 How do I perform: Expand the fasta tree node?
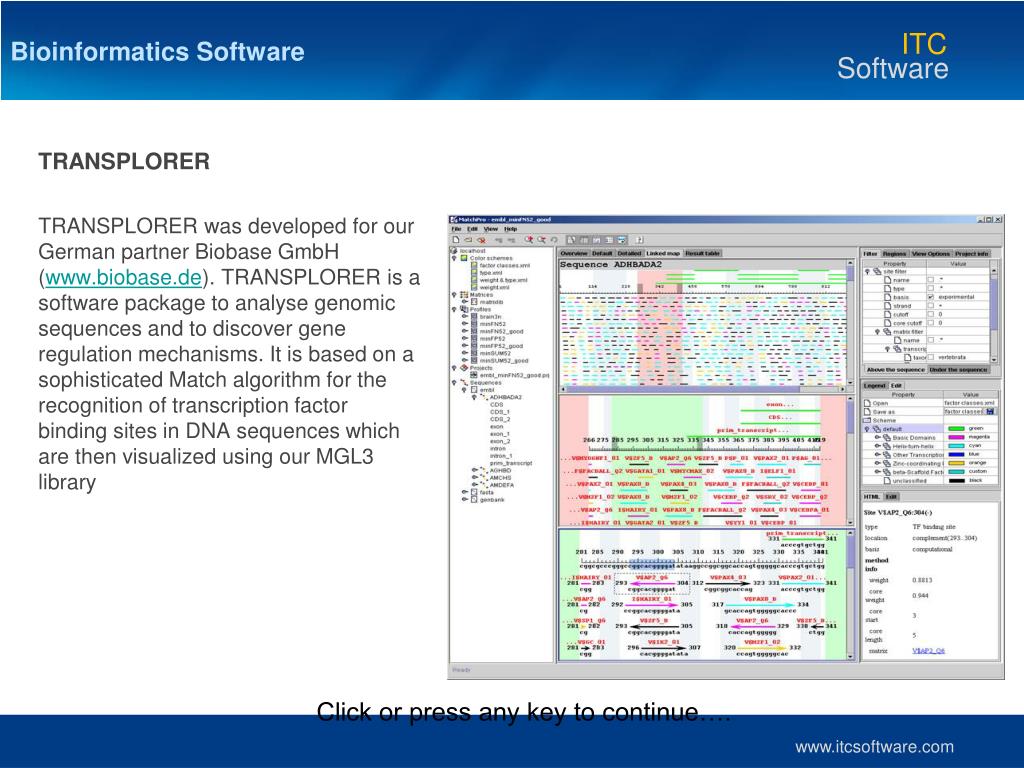(x=464, y=492)
